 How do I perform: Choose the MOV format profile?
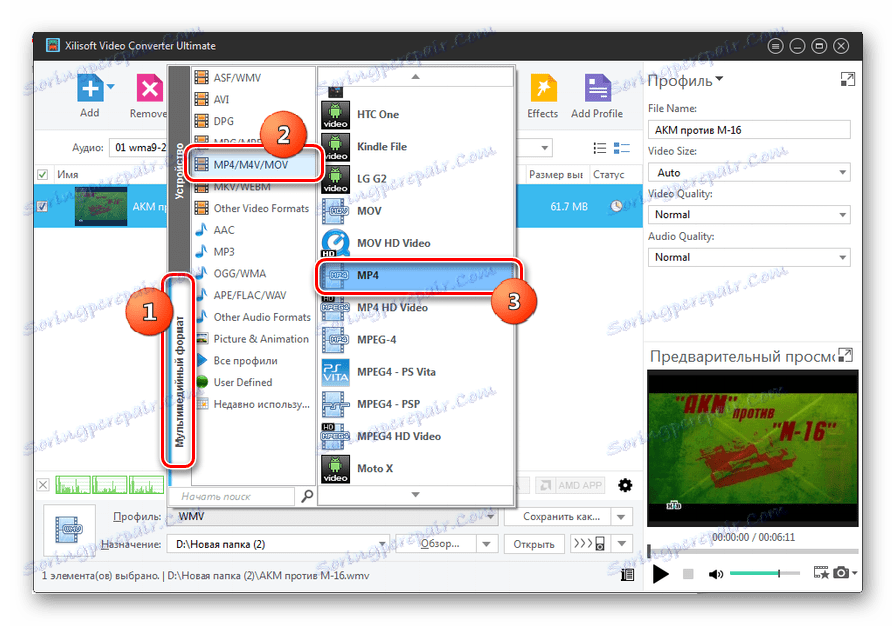point(416,211)
